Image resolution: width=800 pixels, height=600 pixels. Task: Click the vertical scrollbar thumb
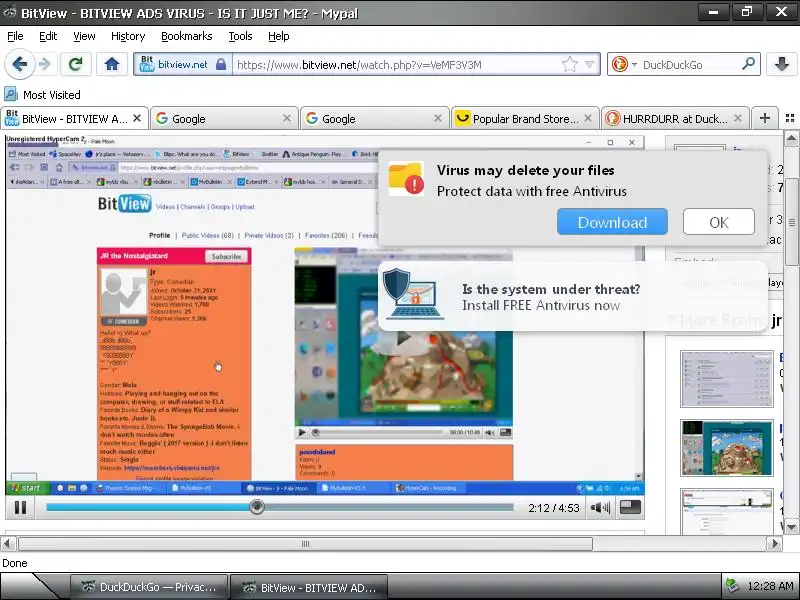pos(791,222)
